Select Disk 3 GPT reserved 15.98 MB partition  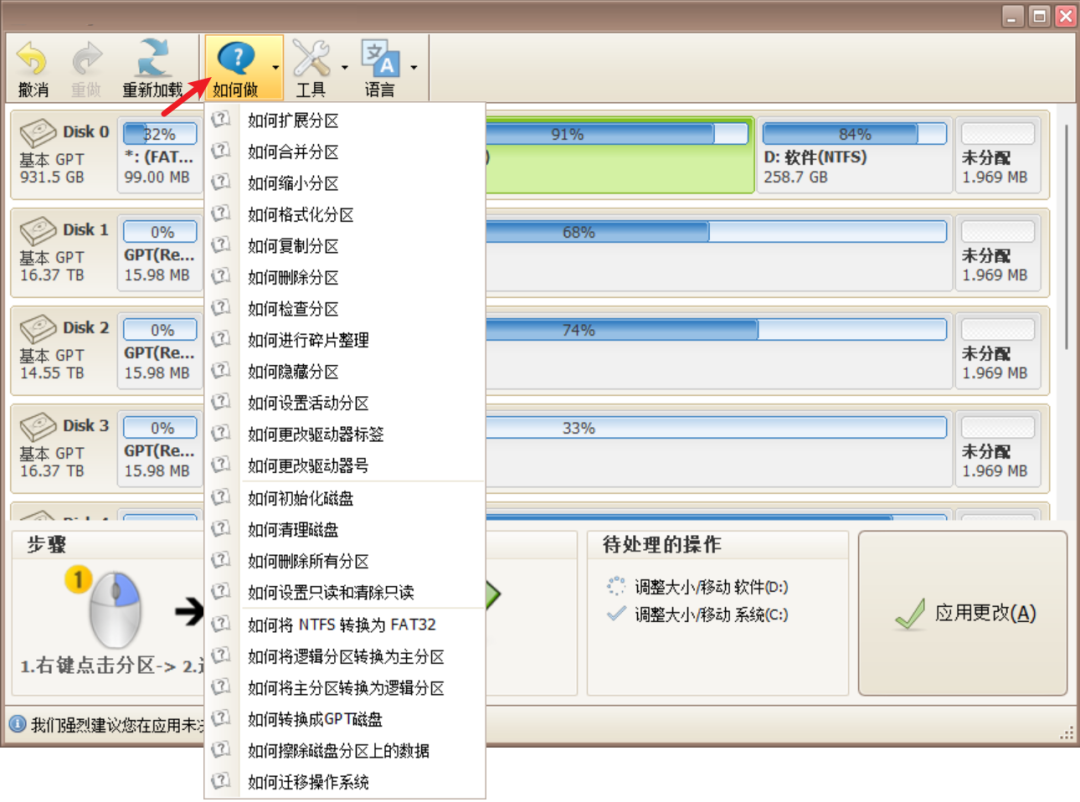(x=160, y=449)
